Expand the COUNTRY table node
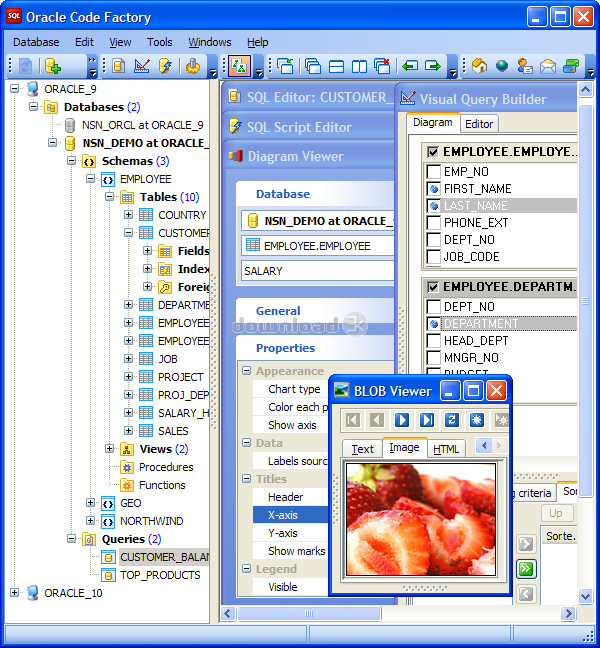600x648 pixels. pyautogui.click(x=129, y=214)
